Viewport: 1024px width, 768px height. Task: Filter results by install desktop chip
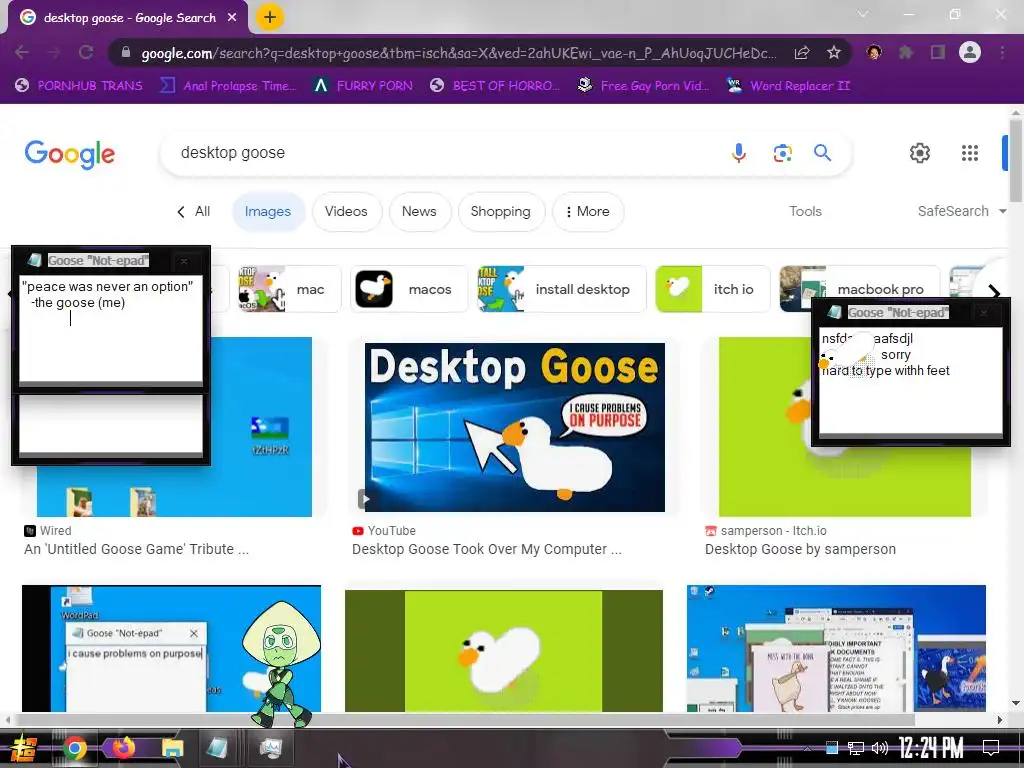562,289
